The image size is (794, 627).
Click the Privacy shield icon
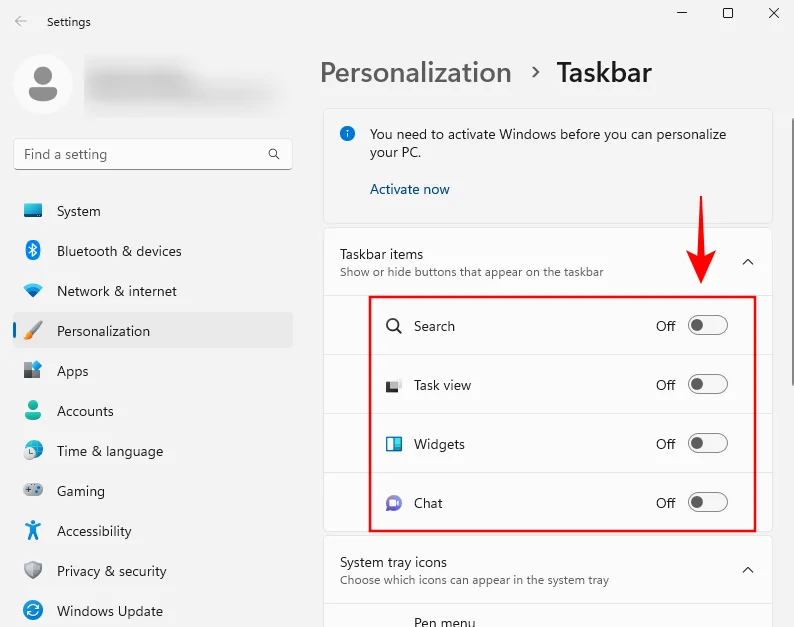point(33,570)
